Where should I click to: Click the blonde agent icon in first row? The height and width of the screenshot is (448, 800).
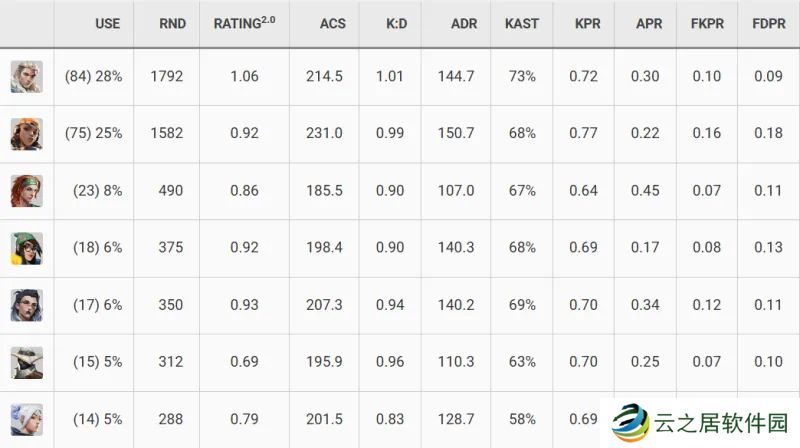[x=27, y=77]
